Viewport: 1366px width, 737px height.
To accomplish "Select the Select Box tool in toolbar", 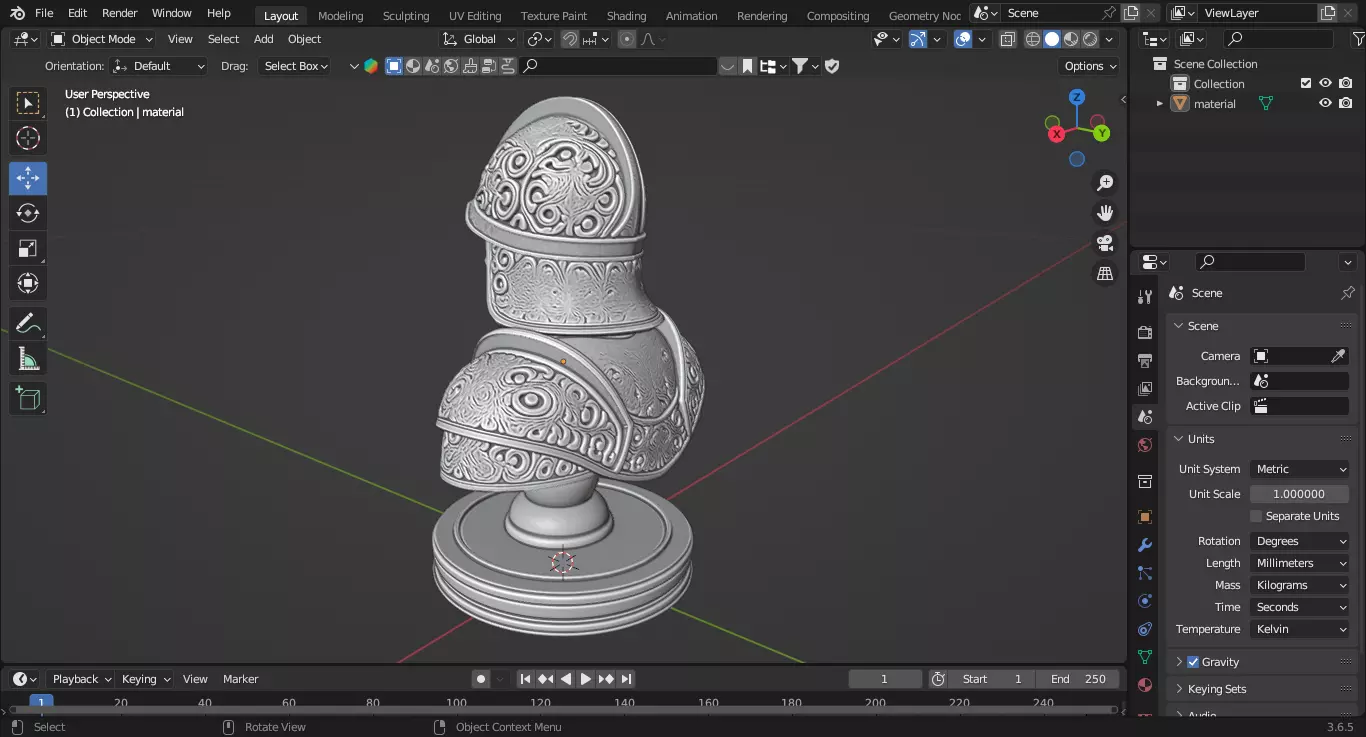I will tap(28, 103).
